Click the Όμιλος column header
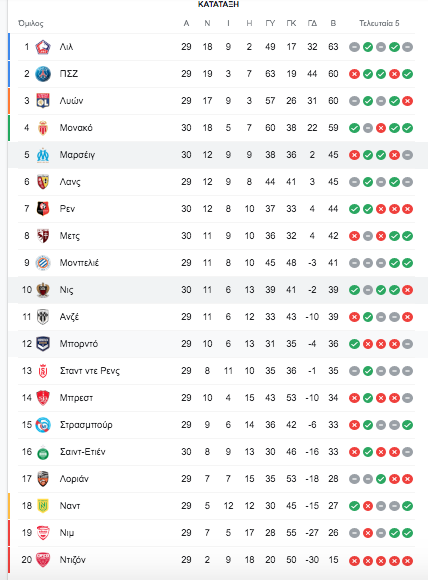428x580 pixels. pyautogui.click(x=31, y=24)
